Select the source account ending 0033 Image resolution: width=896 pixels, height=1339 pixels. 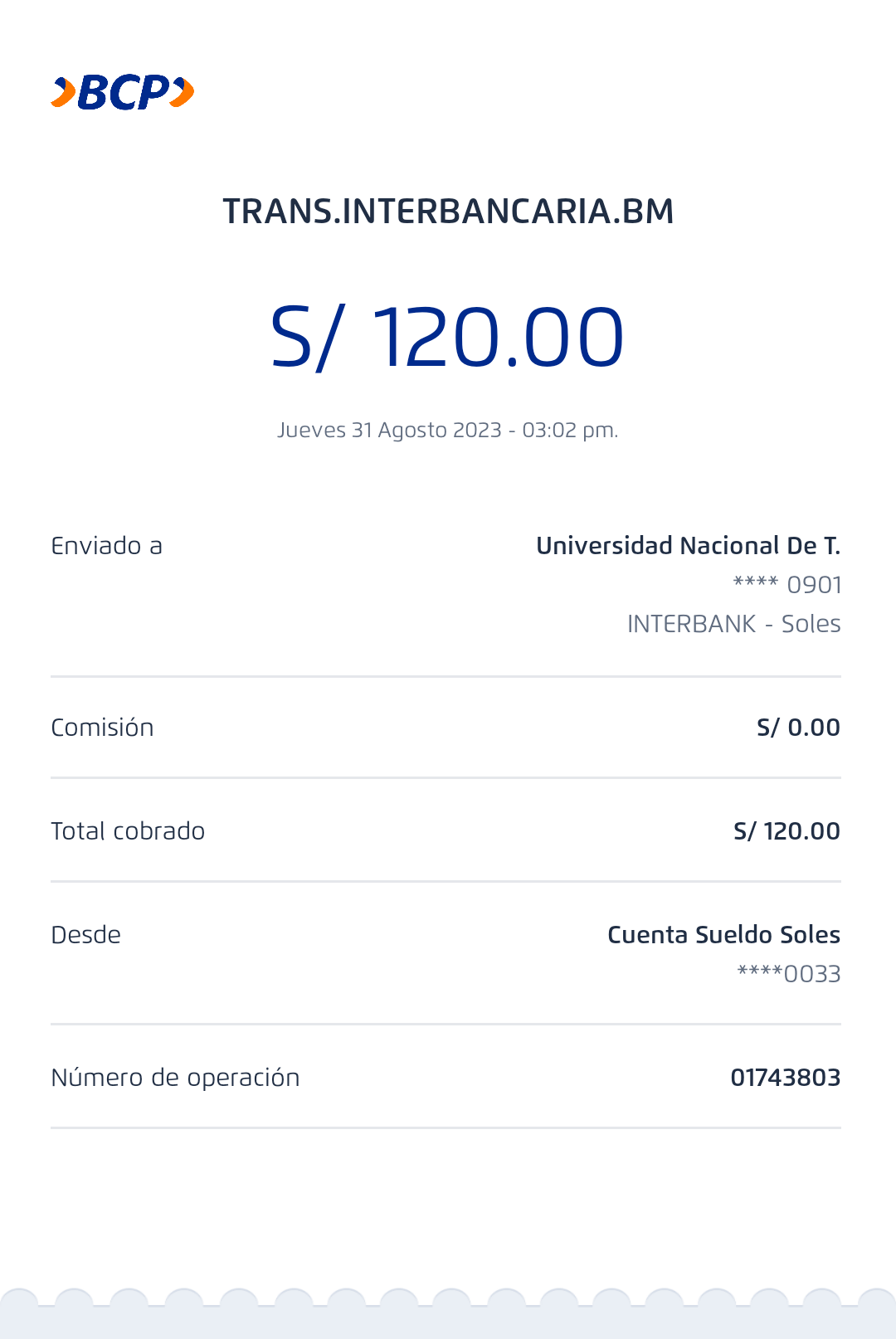coord(789,974)
